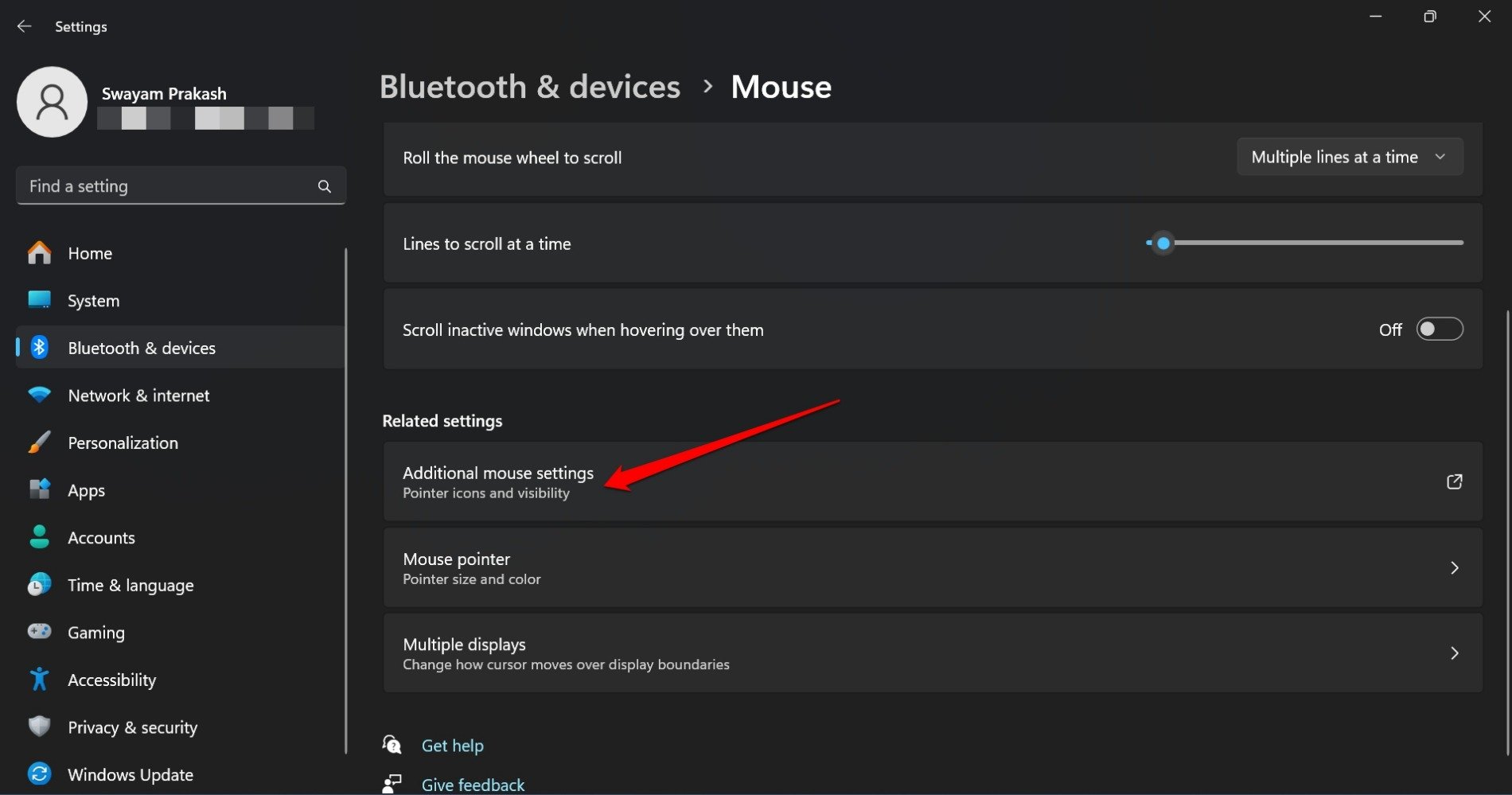Go to Time & language settings
1512x795 pixels.
pyautogui.click(x=131, y=585)
